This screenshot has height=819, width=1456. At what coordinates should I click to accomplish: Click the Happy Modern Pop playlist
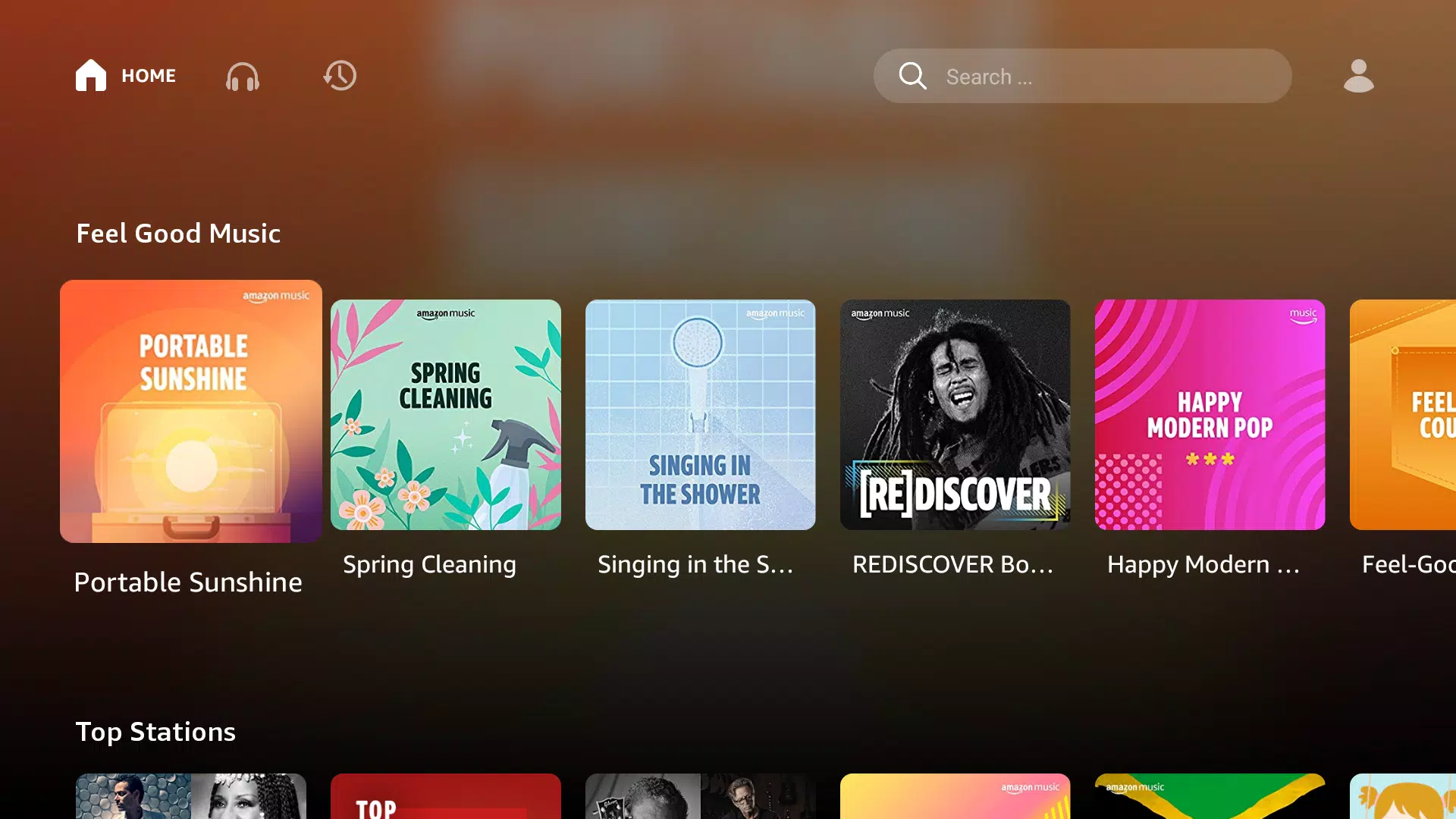coord(1210,414)
